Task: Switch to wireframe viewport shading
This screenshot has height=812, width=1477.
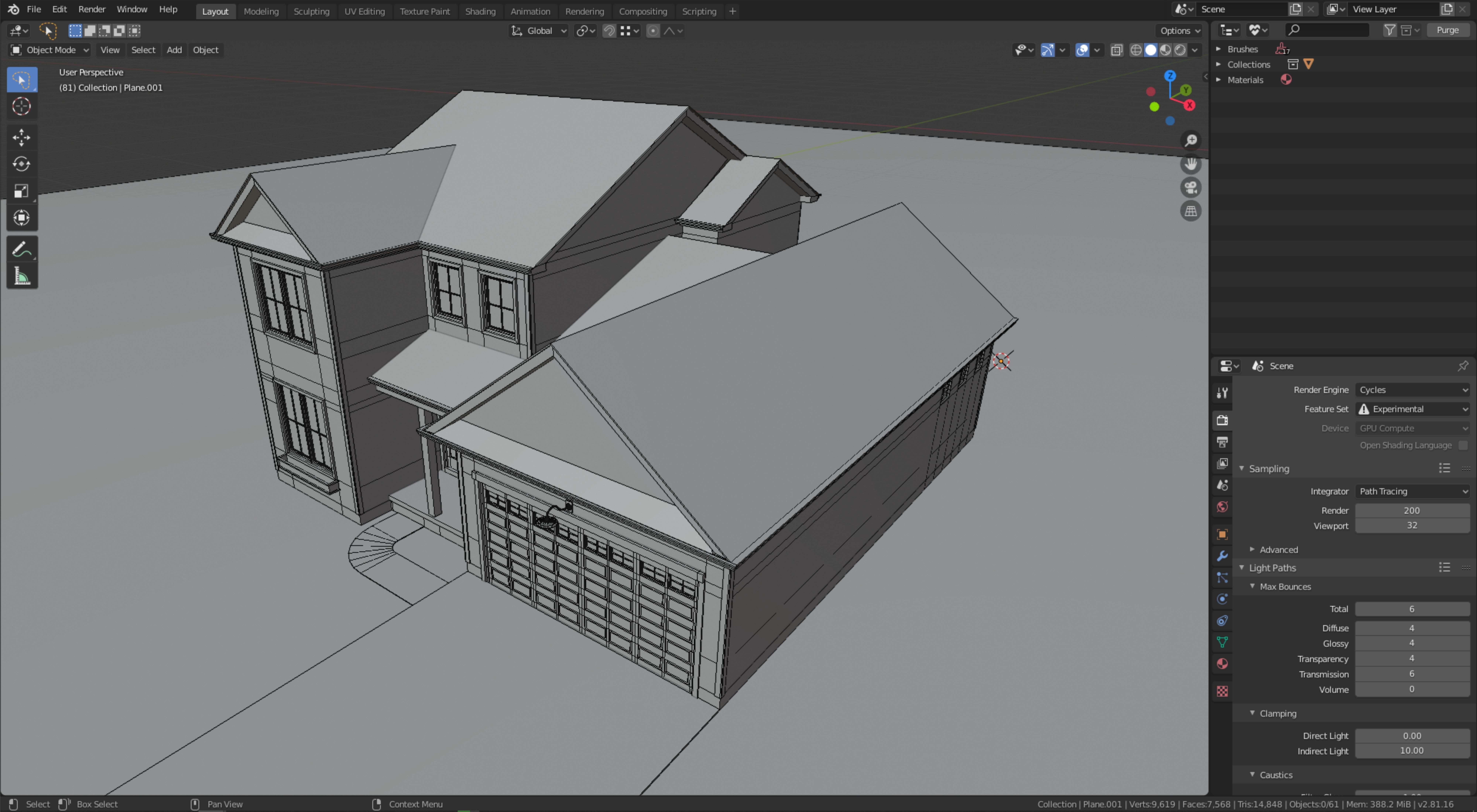Action: 1136,50
